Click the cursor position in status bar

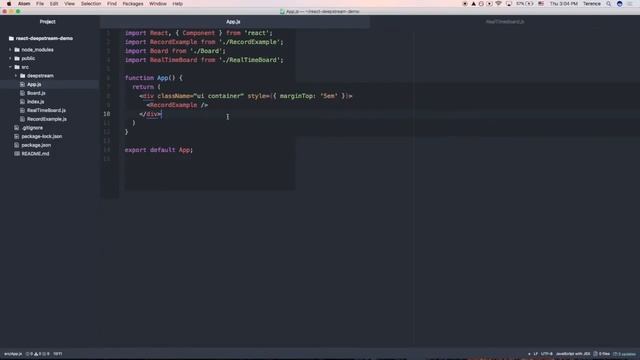58,354
